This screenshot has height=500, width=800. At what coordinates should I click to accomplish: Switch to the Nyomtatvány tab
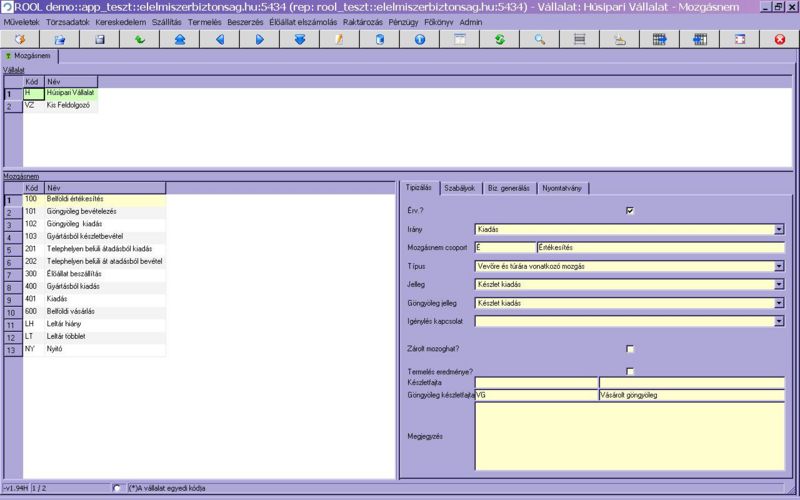[564, 187]
